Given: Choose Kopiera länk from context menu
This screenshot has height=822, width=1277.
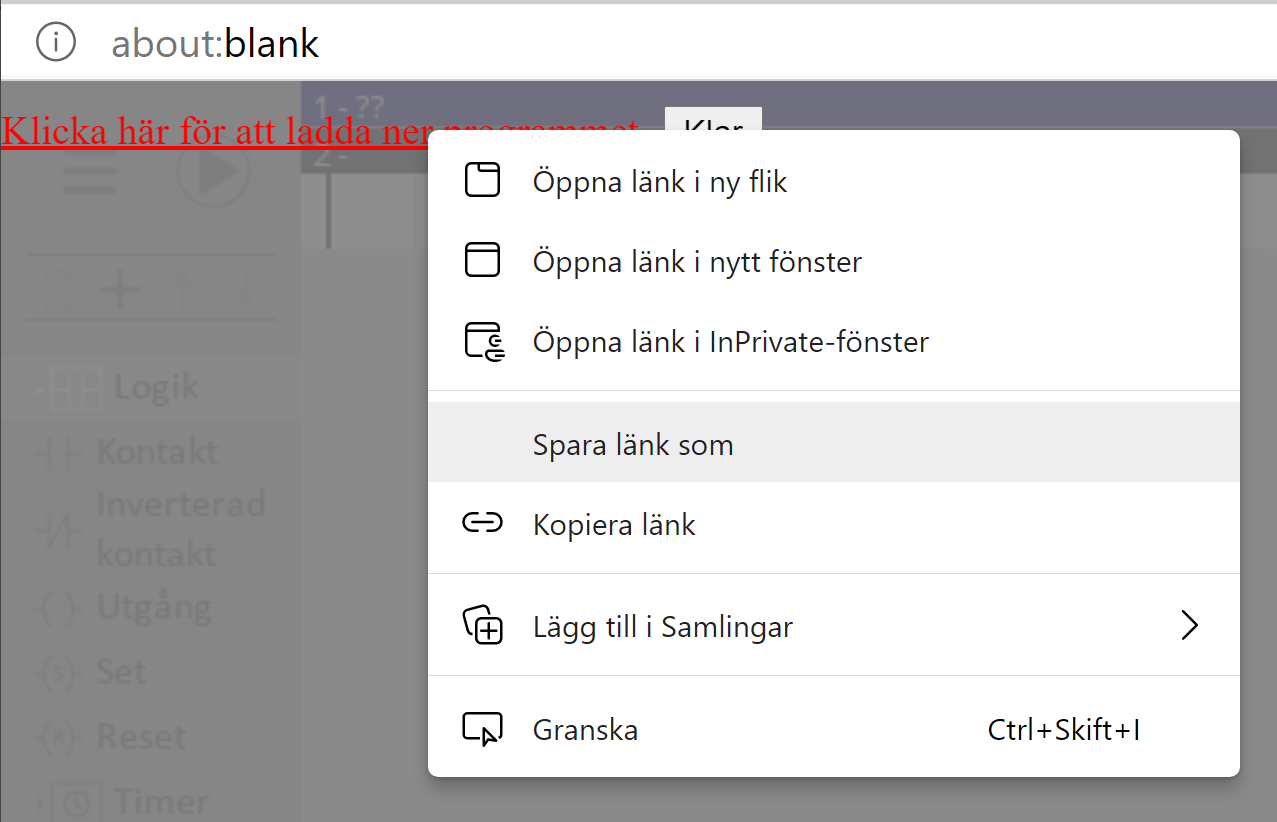Looking at the screenshot, I should [614, 525].
